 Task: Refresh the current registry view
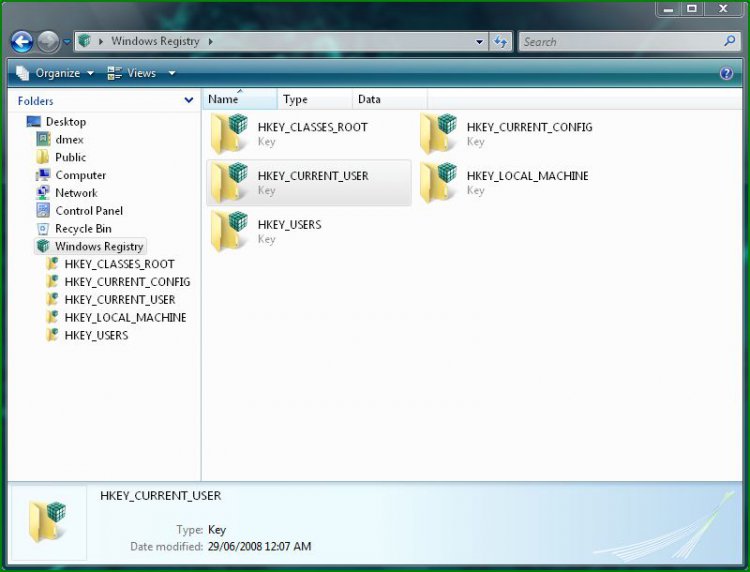coord(501,42)
